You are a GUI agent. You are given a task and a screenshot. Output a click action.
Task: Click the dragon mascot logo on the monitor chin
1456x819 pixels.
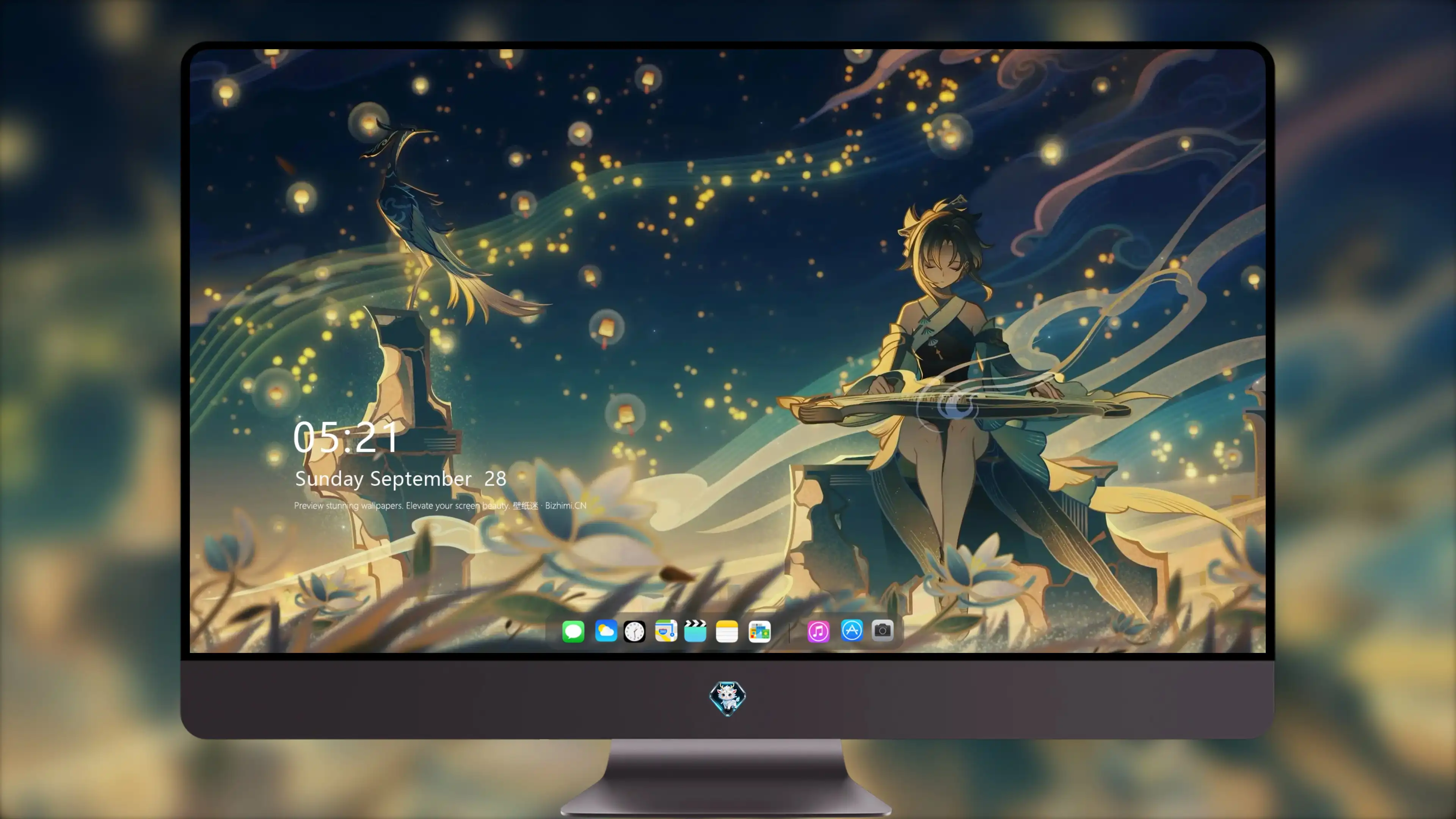[728, 698]
